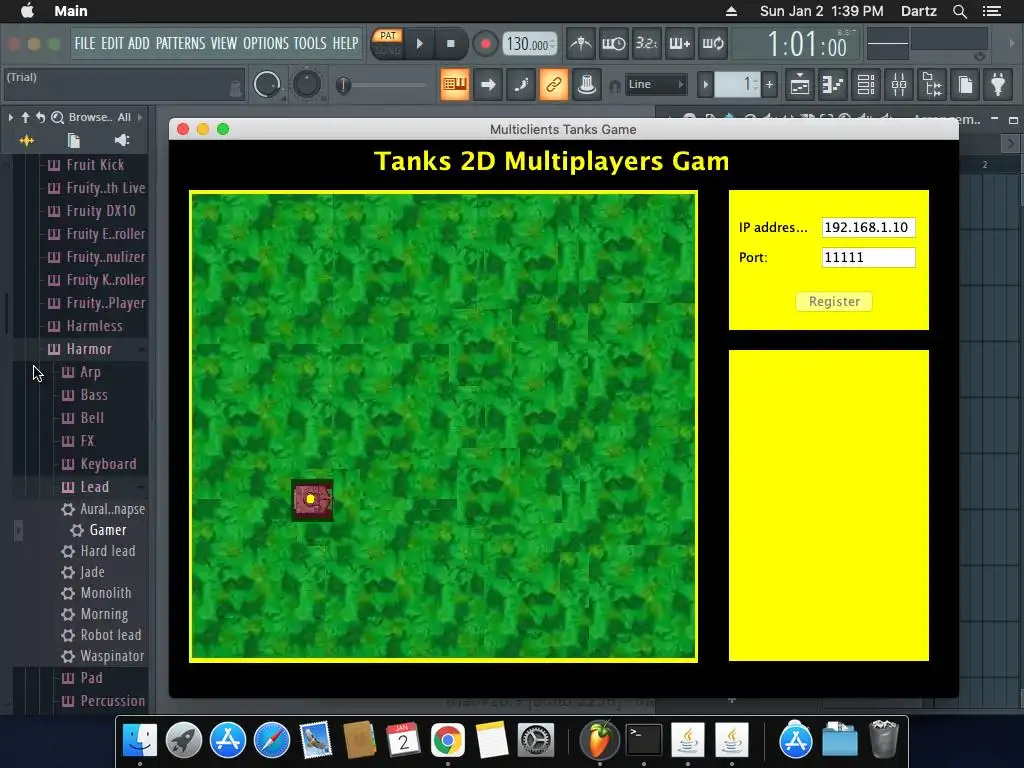Click the browser reread undo arrow icon
This screenshot has width=1024, height=768.
pos(40,118)
